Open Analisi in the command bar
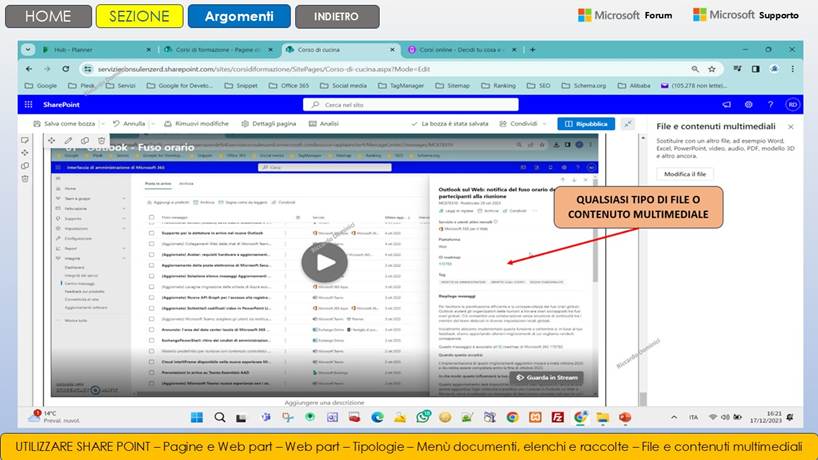Image resolution: width=818 pixels, height=460 pixels. 324,124
